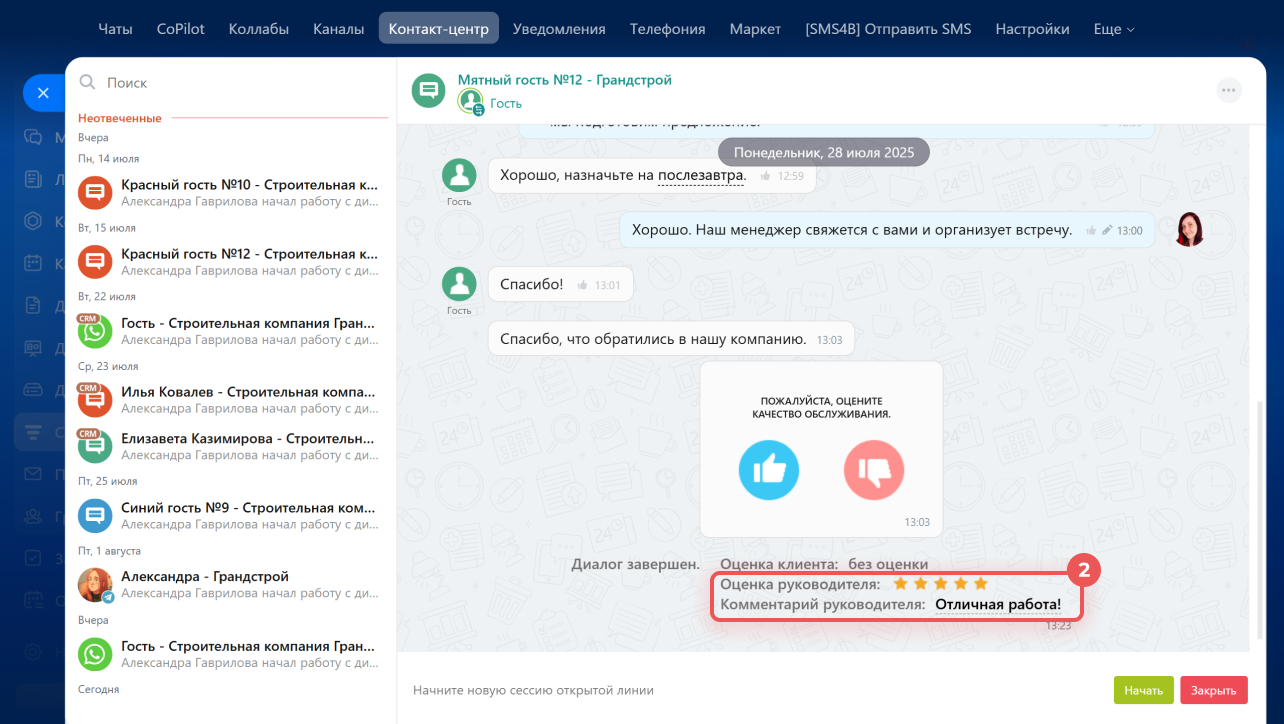Open the Елизавета Казимирова chat
1284x724 pixels.
[232, 446]
